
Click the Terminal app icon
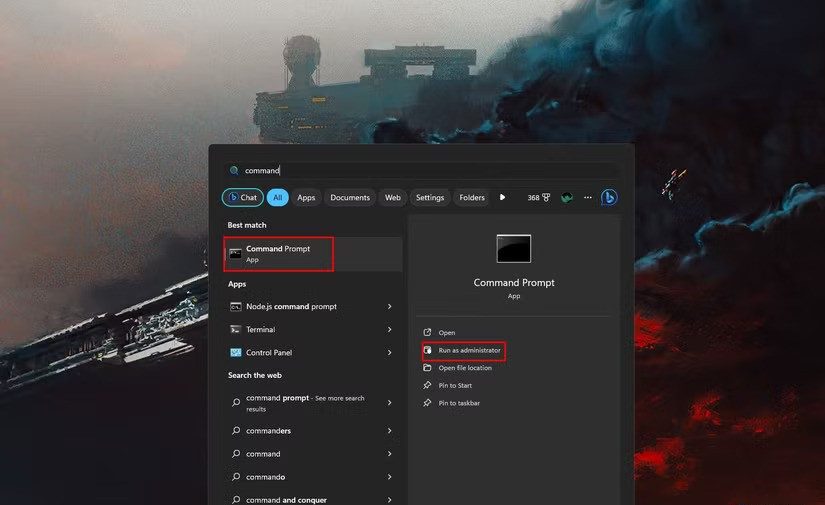click(236, 329)
